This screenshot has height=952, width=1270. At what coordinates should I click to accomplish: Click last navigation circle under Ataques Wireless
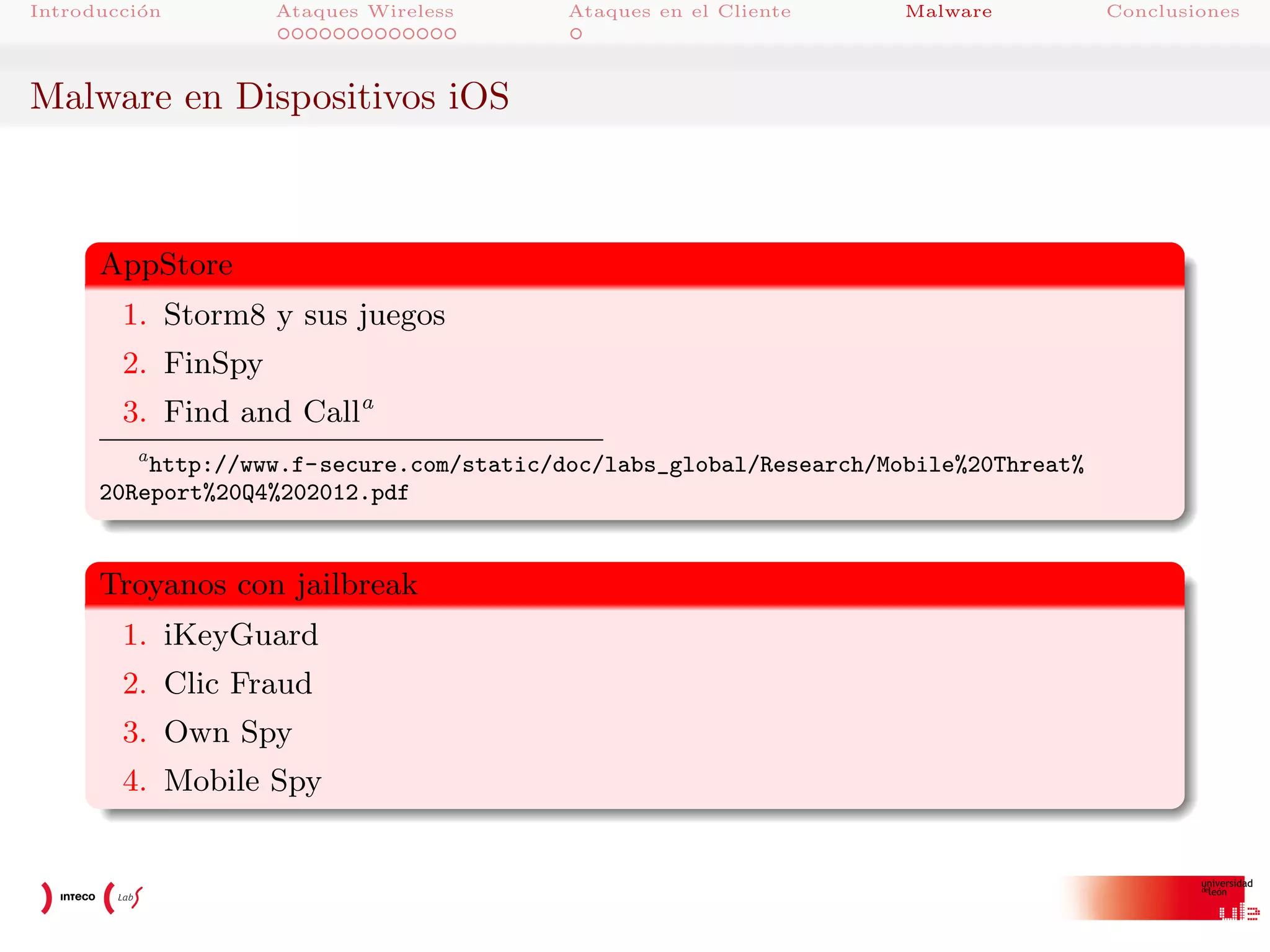point(450,34)
